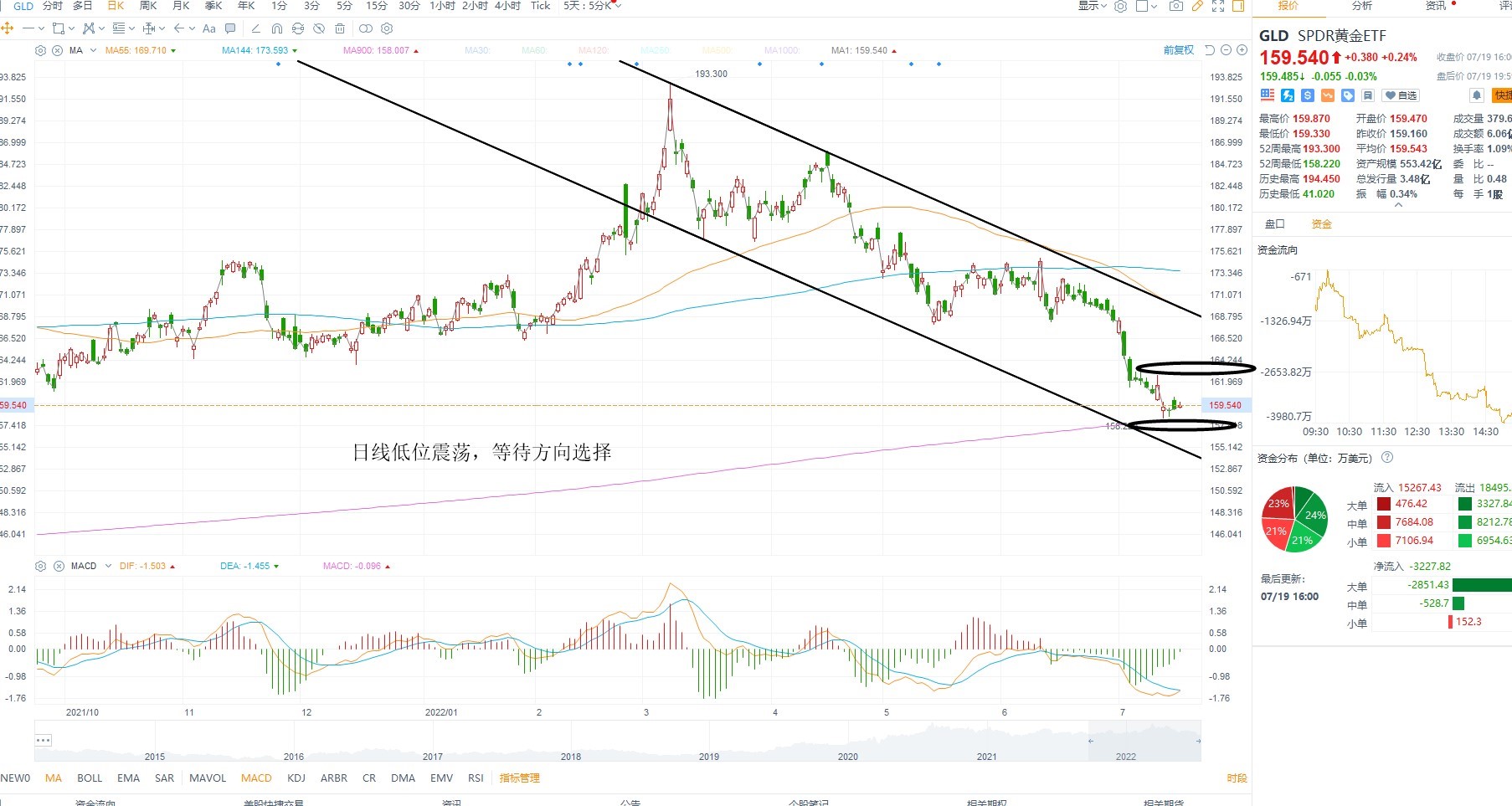Image resolution: width=1512 pixels, height=806 pixels.
Task: Toggle MA overlay indicator at bottom bar
Action: (x=54, y=778)
